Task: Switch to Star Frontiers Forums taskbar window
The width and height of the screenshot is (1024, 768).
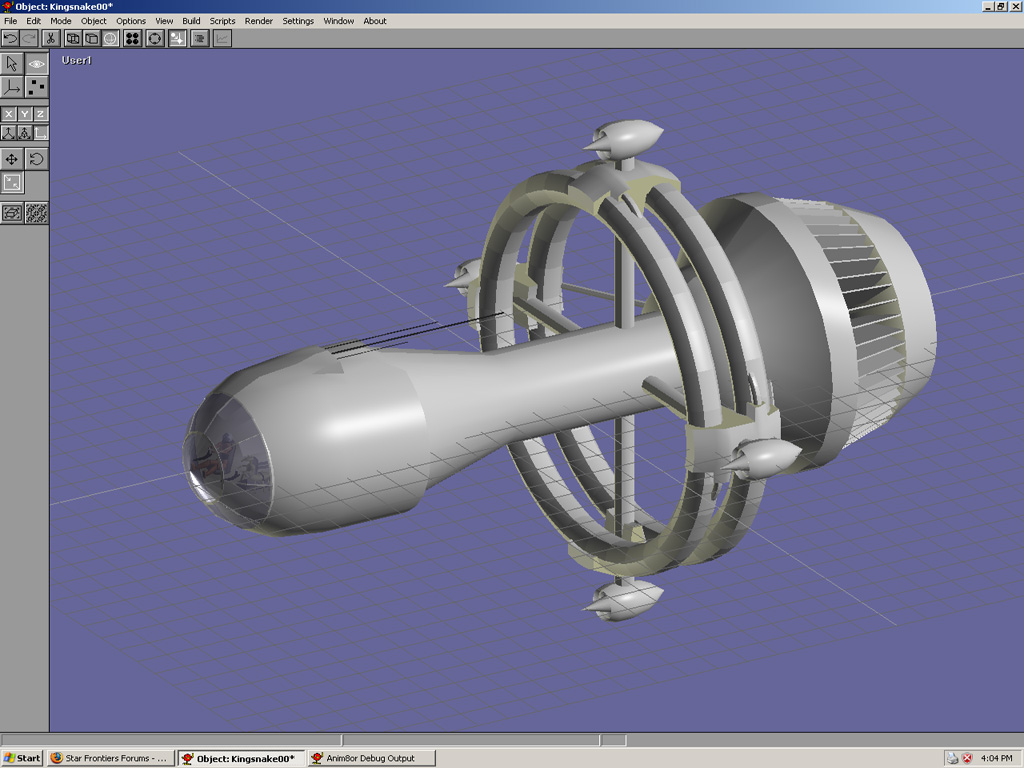Action: [111, 758]
